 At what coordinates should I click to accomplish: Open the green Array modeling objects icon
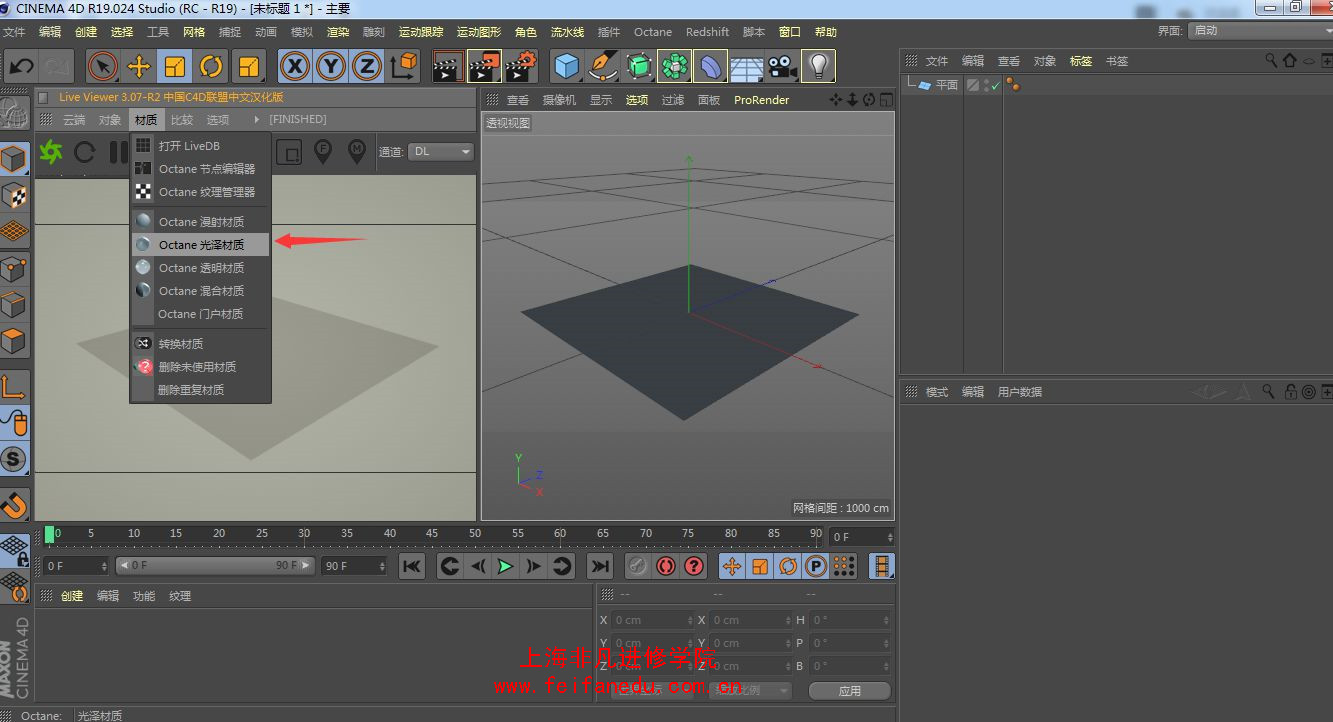675,67
